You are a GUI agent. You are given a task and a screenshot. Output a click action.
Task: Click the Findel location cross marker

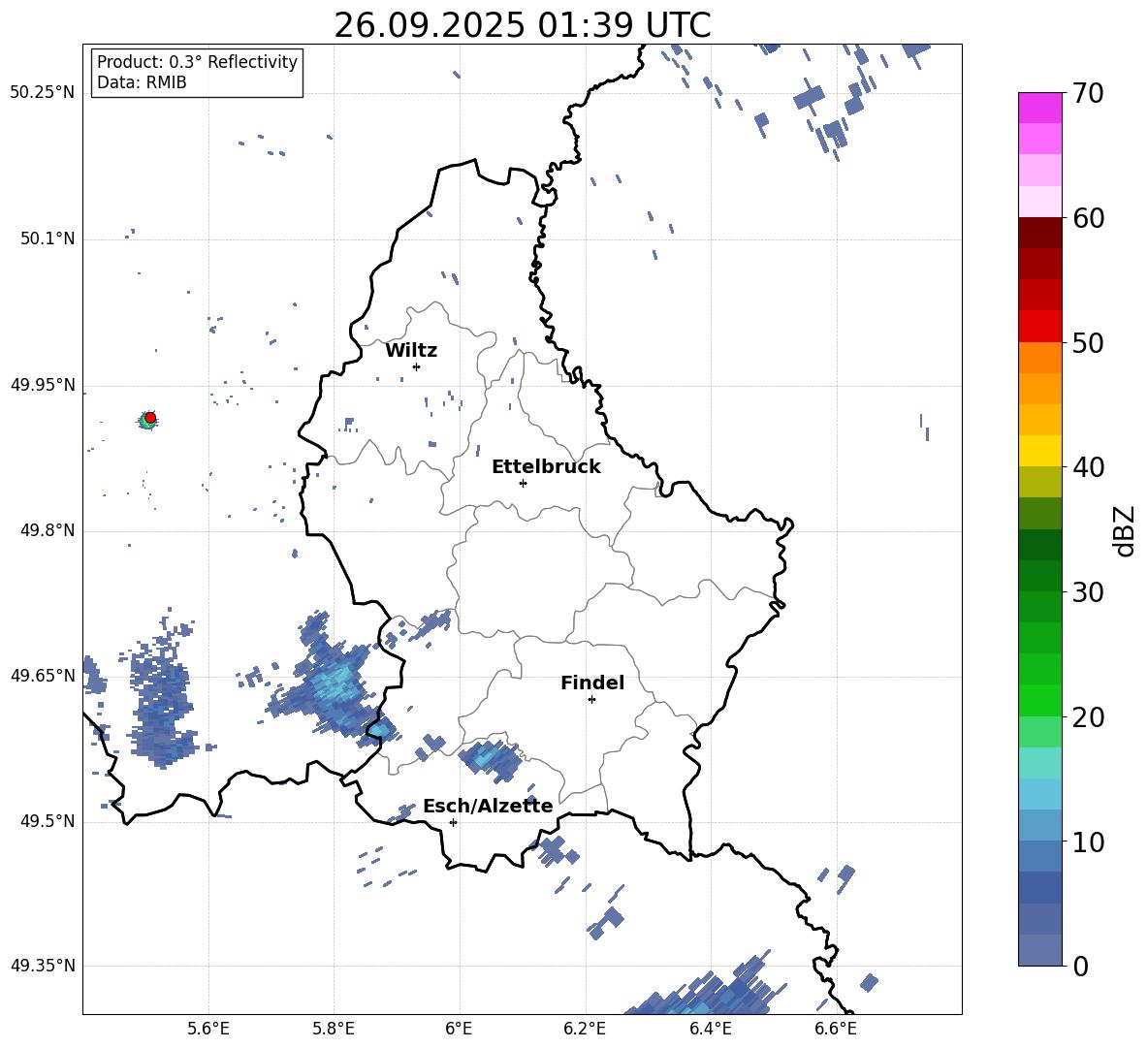591,700
